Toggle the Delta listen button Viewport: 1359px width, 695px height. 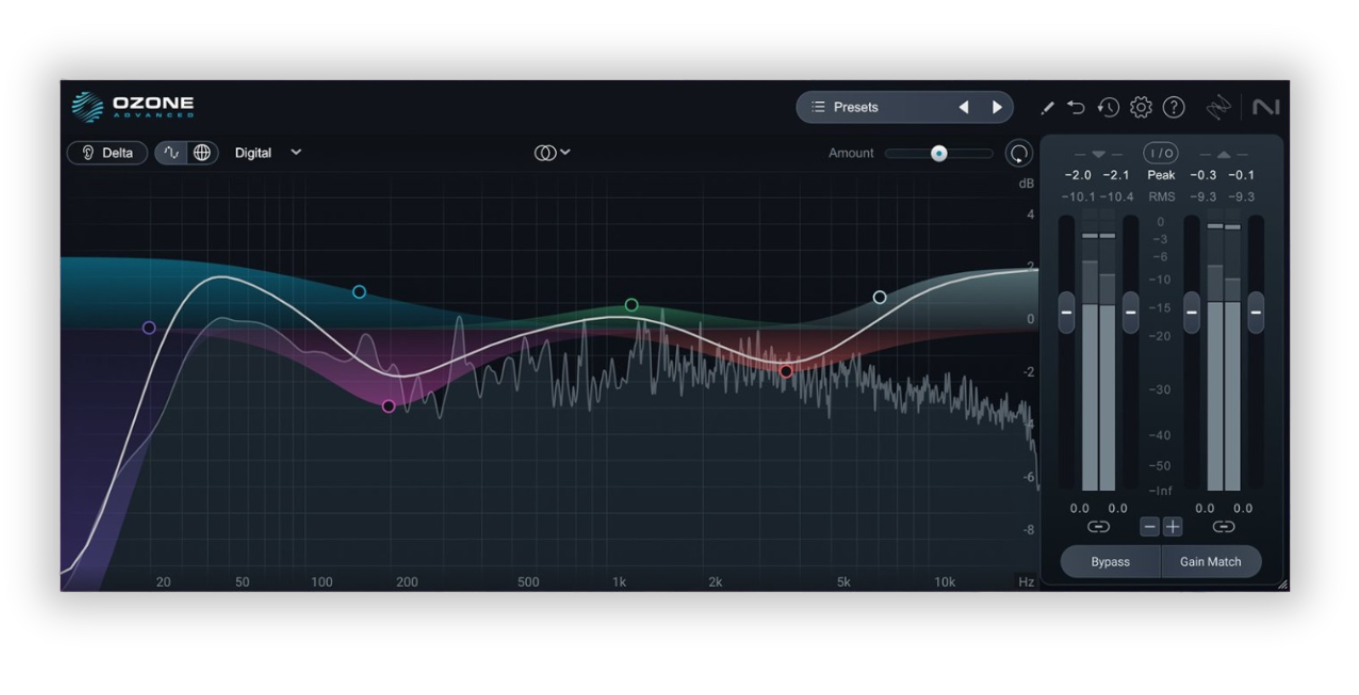[107, 153]
